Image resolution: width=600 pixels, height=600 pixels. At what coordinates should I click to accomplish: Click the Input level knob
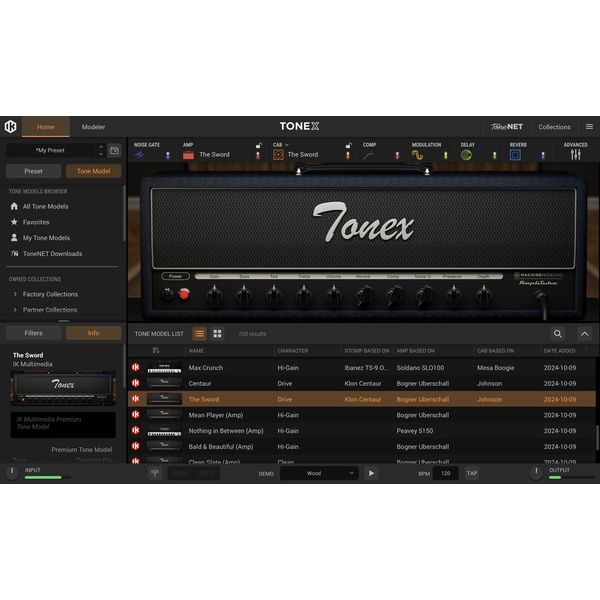12,473
